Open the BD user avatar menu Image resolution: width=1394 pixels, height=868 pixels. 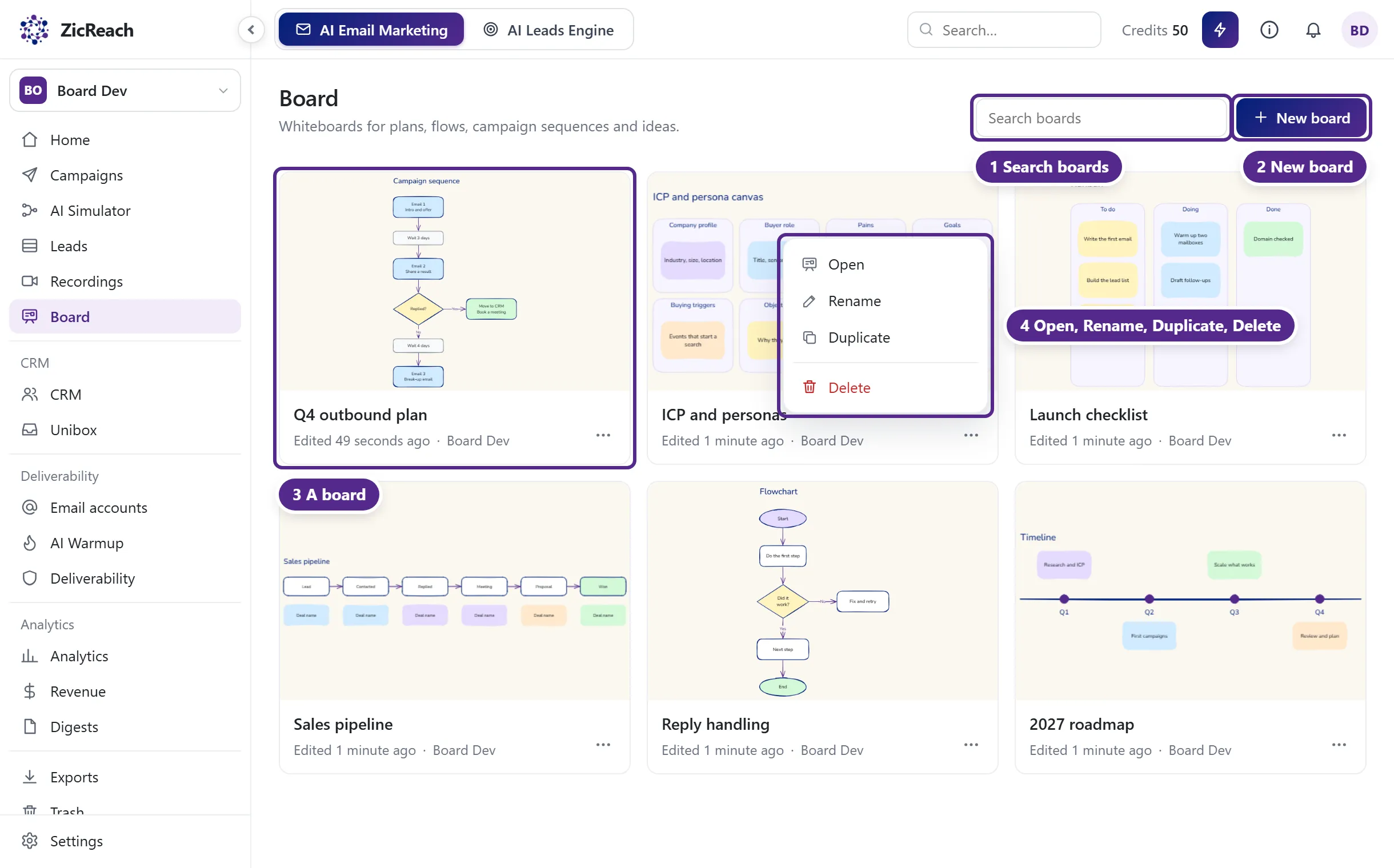point(1359,30)
